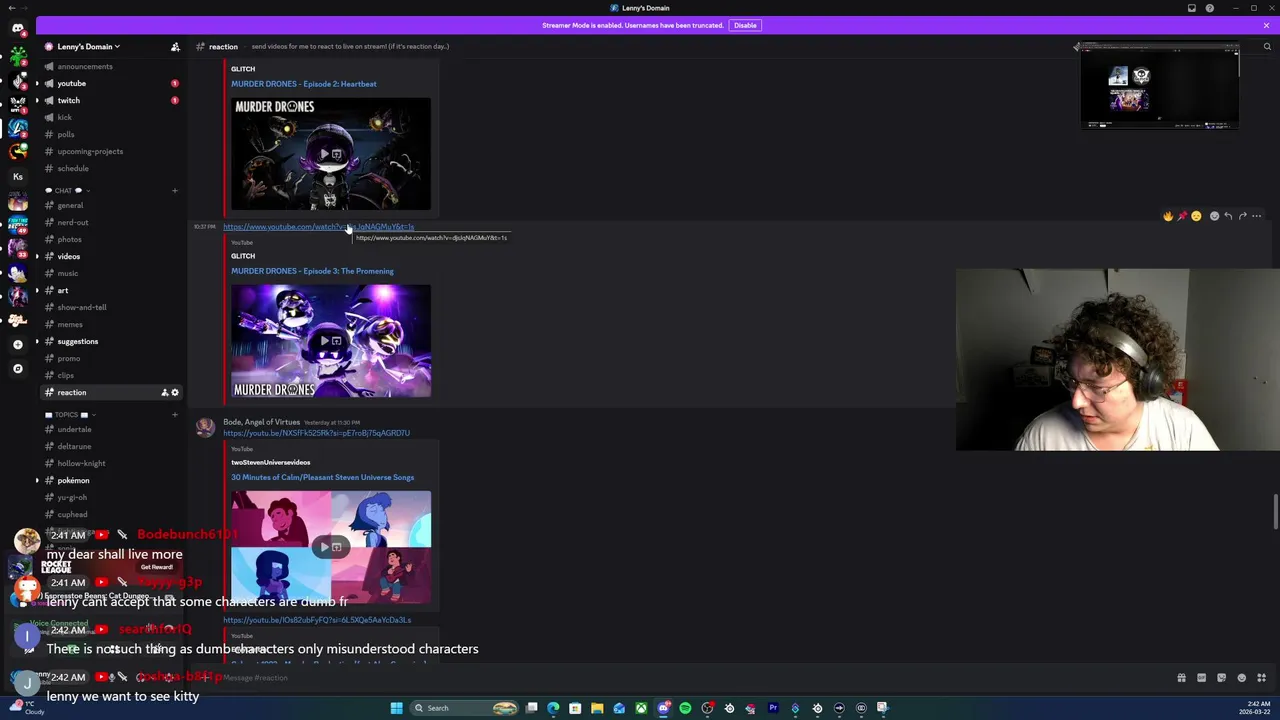The image size is (1280, 720).
Task: Open the Ks server in the sidebar
Action: tap(18, 176)
